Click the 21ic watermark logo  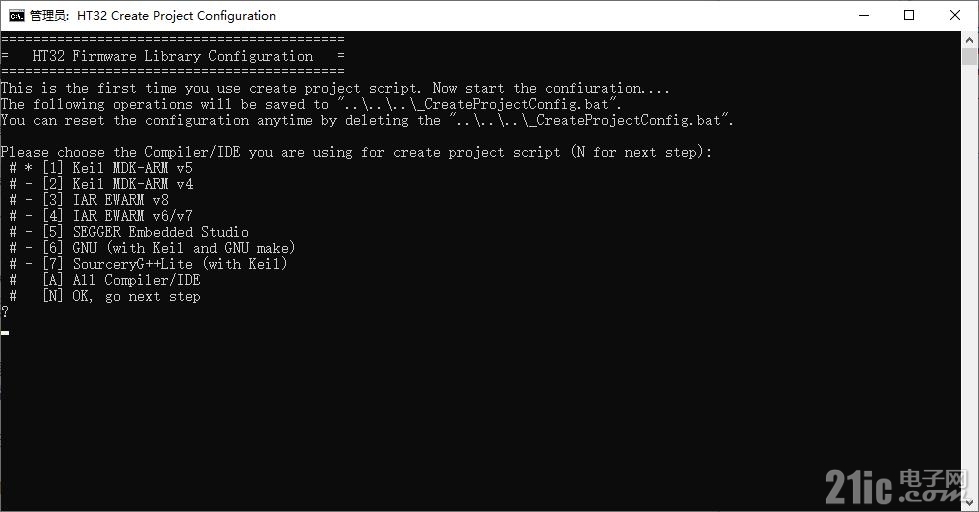[898, 486]
